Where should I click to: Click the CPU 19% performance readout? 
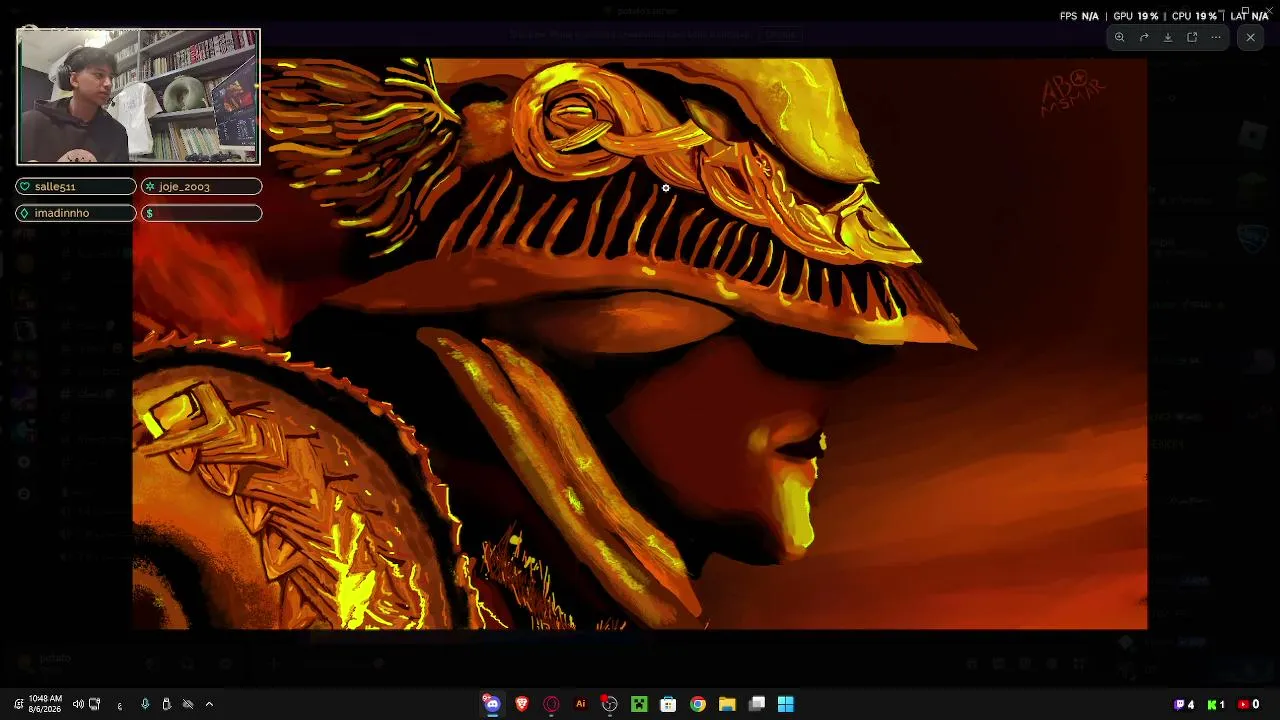pyautogui.click(x=1194, y=16)
